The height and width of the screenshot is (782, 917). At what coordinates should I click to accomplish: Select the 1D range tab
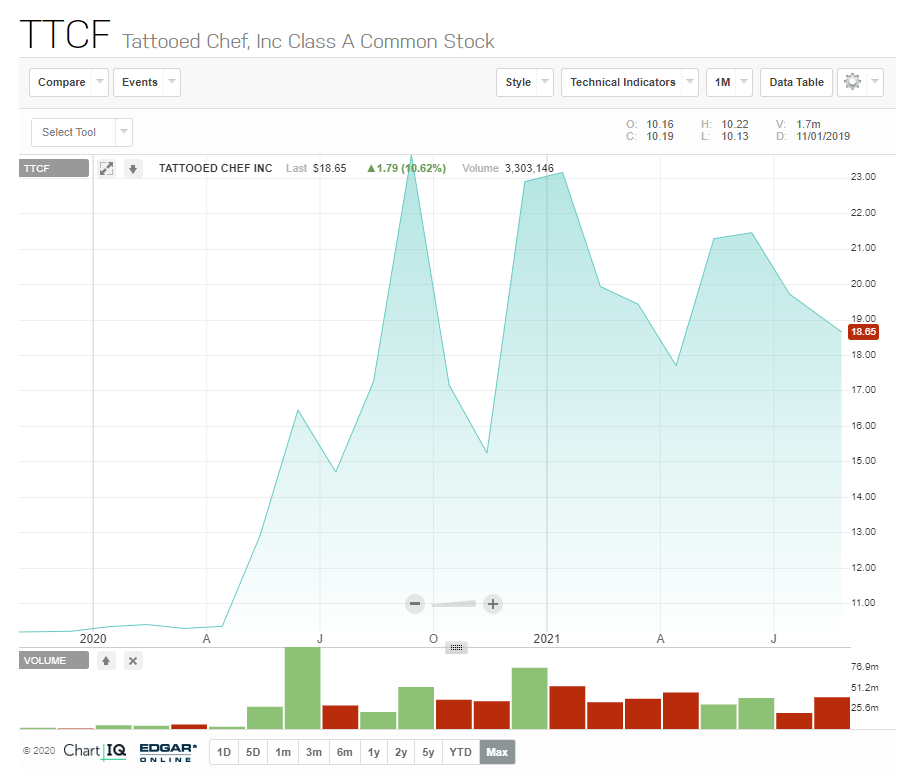224,752
